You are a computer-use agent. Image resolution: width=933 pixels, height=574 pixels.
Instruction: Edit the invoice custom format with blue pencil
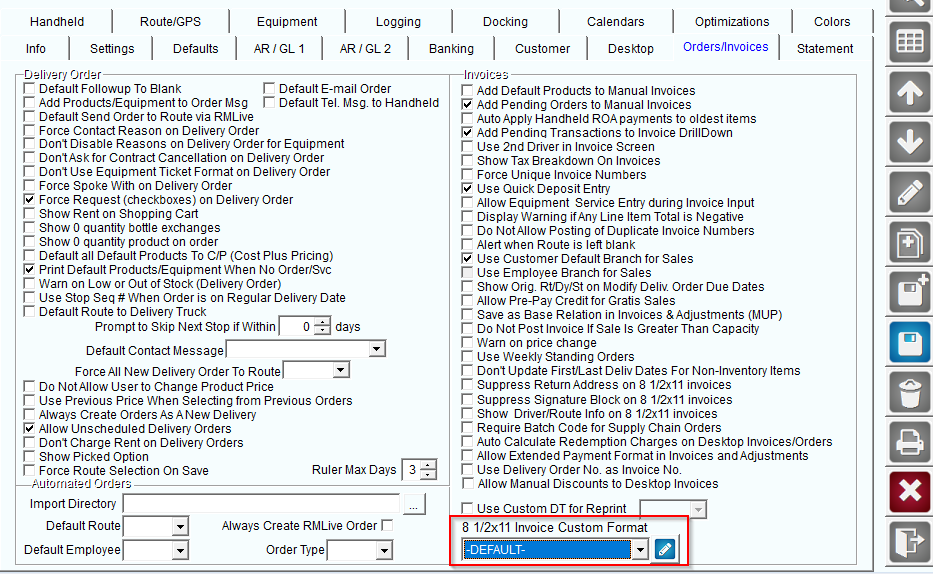click(664, 549)
